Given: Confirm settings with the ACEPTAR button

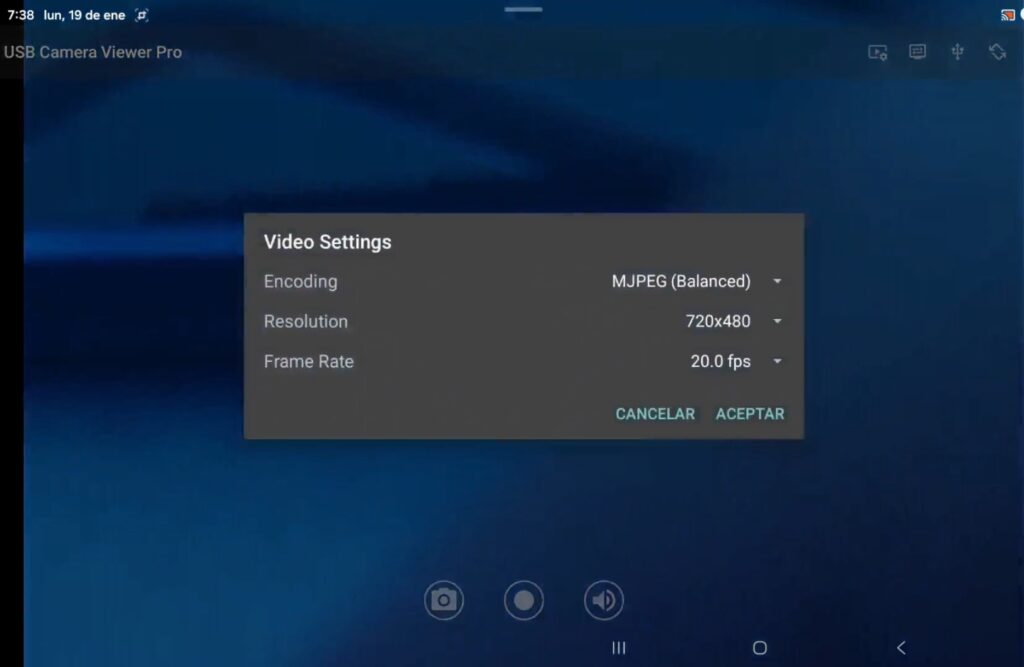Looking at the screenshot, I should tap(750, 414).
